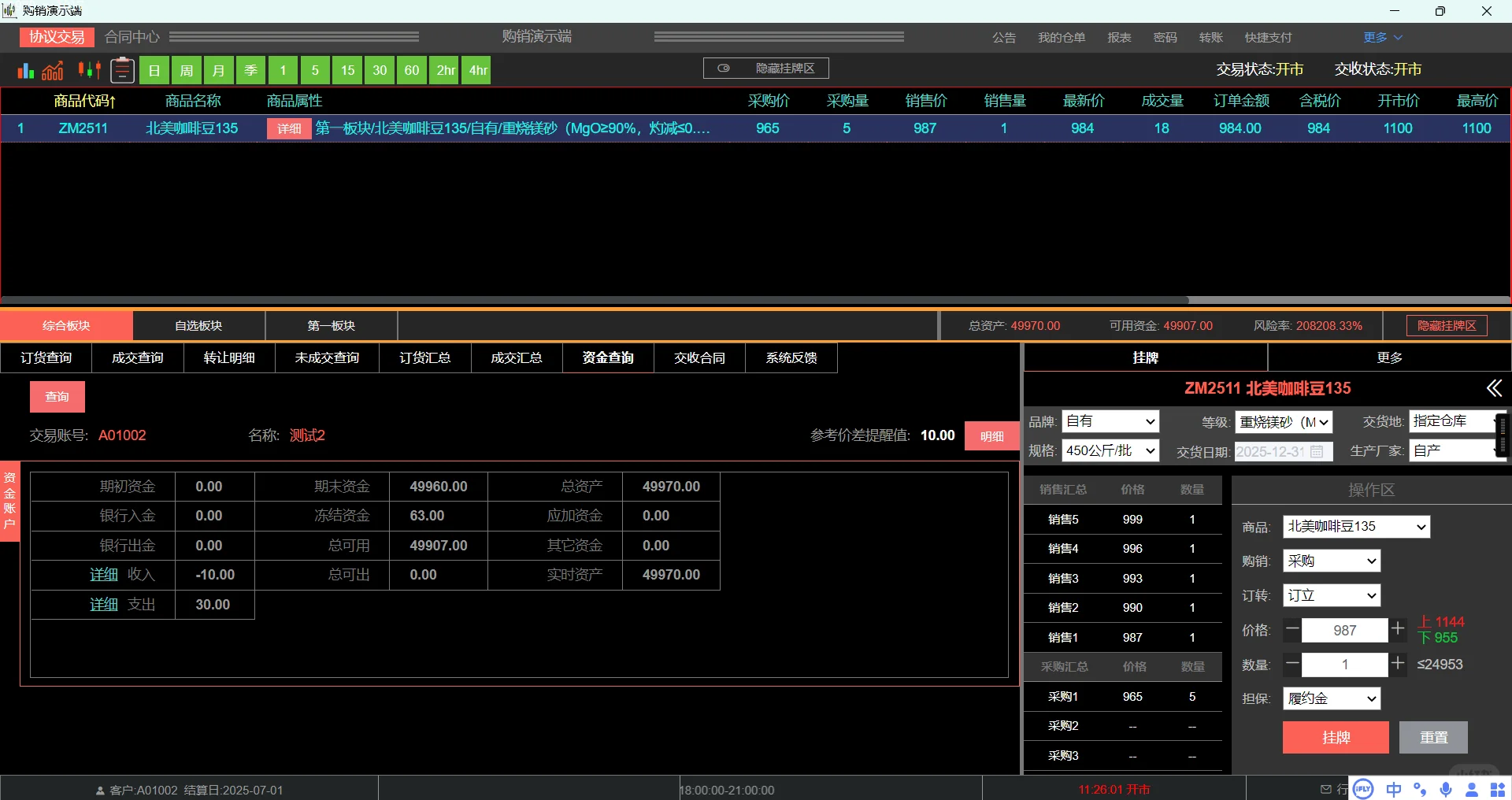The height and width of the screenshot is (800, 1512).
Task: Select the 月 (monthly) period button
Action: 219,70
